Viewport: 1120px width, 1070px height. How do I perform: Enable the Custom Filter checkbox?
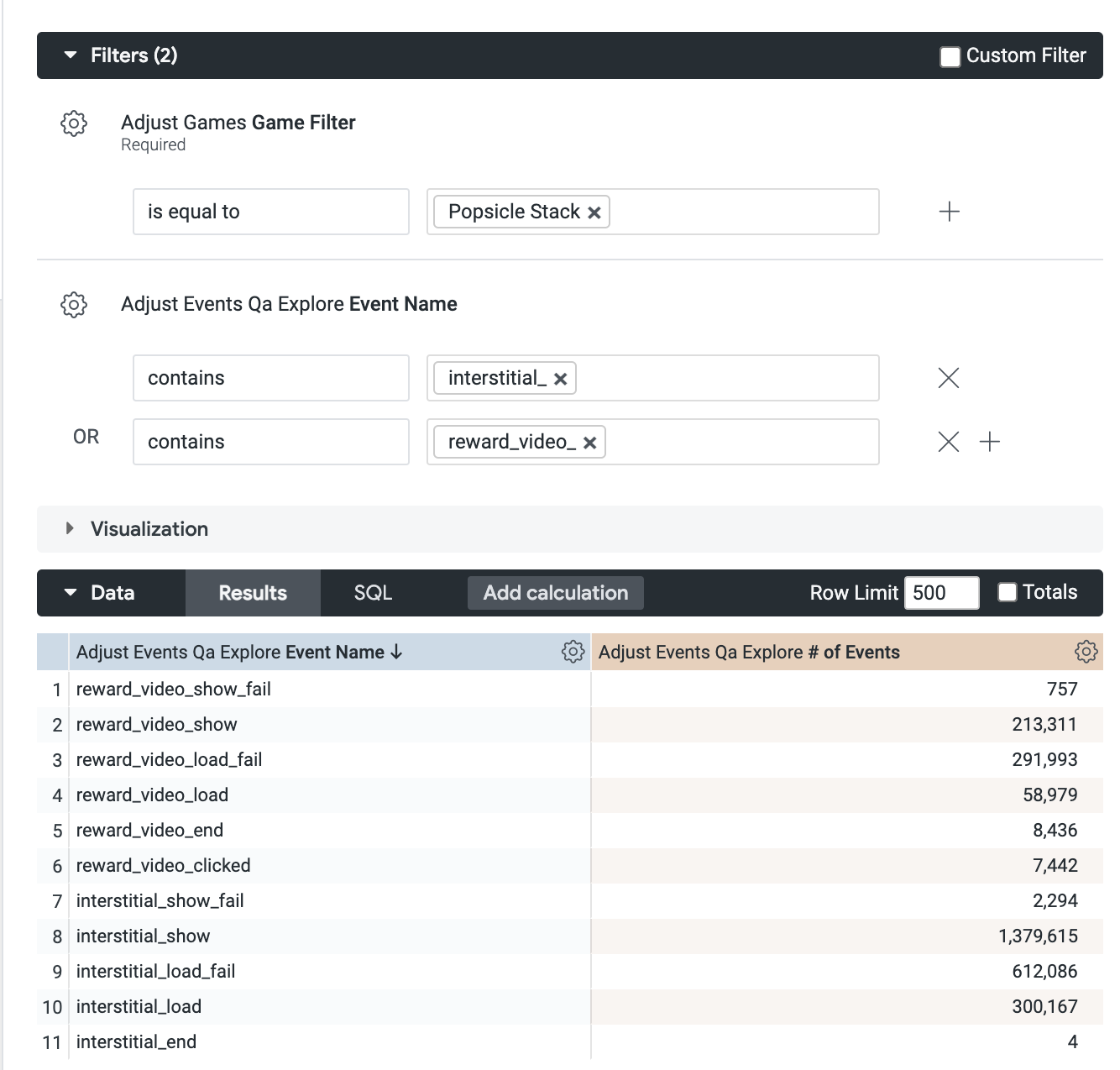coord(950,56)
